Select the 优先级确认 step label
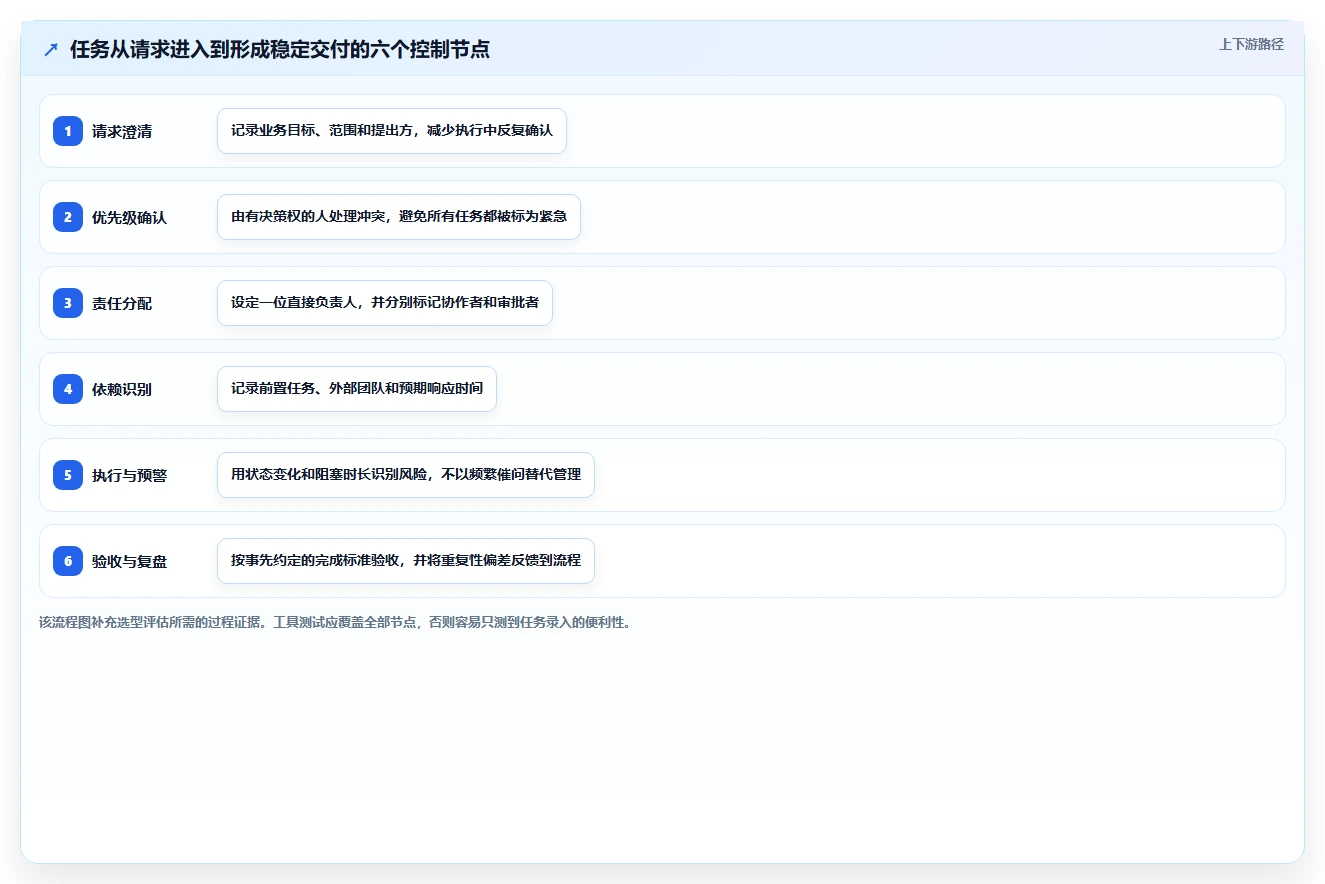 [129, 217]
